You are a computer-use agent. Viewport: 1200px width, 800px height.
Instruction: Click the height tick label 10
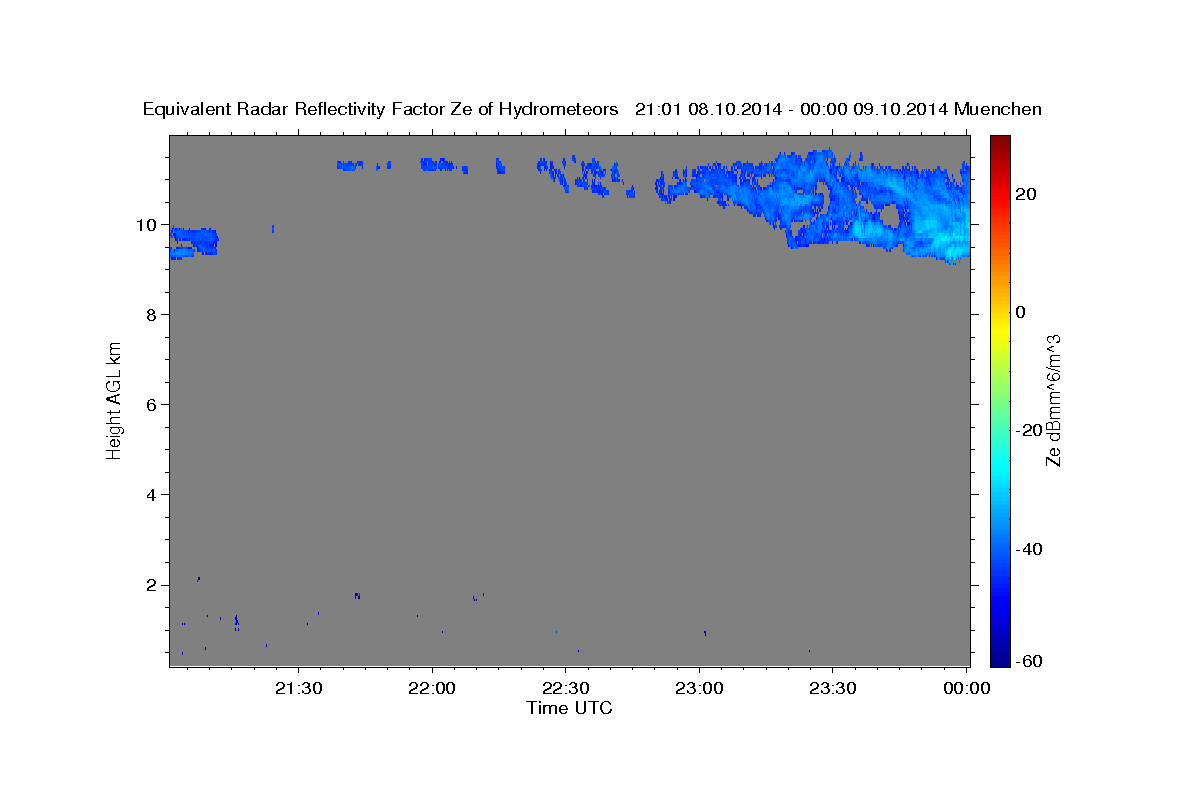pos(147,225)
